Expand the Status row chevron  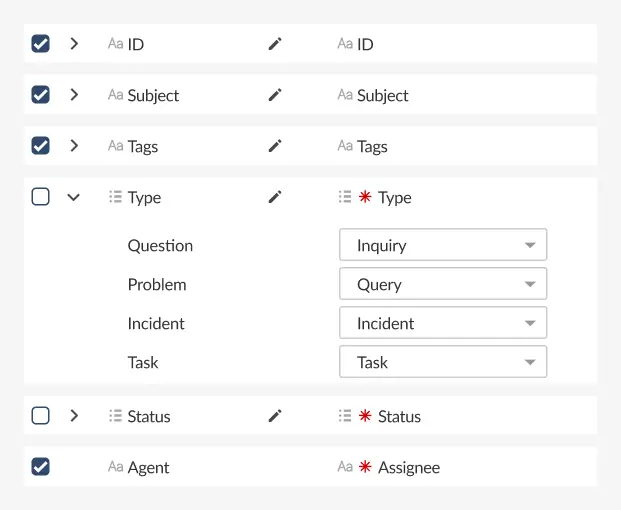(x=73, y=416)
